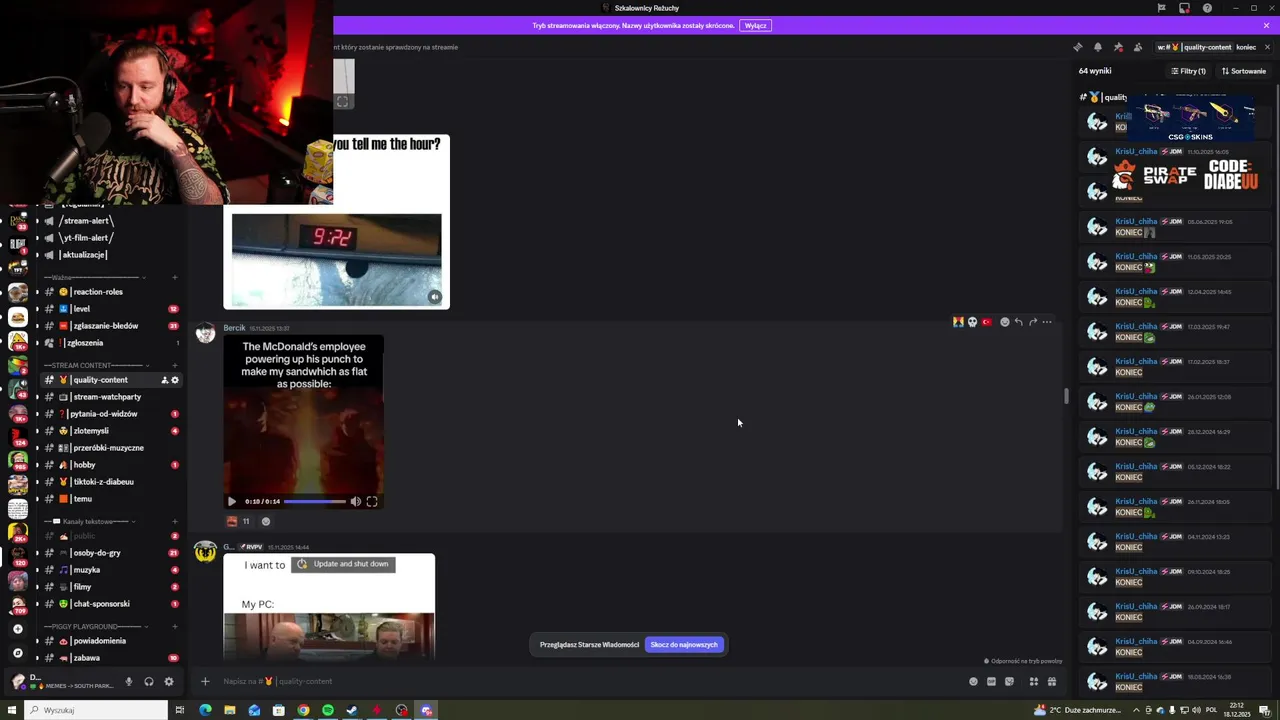Open the 9:21 clock image thumbnail
The height and width of the screenshot is (720, 1280).
coord(336,260)
